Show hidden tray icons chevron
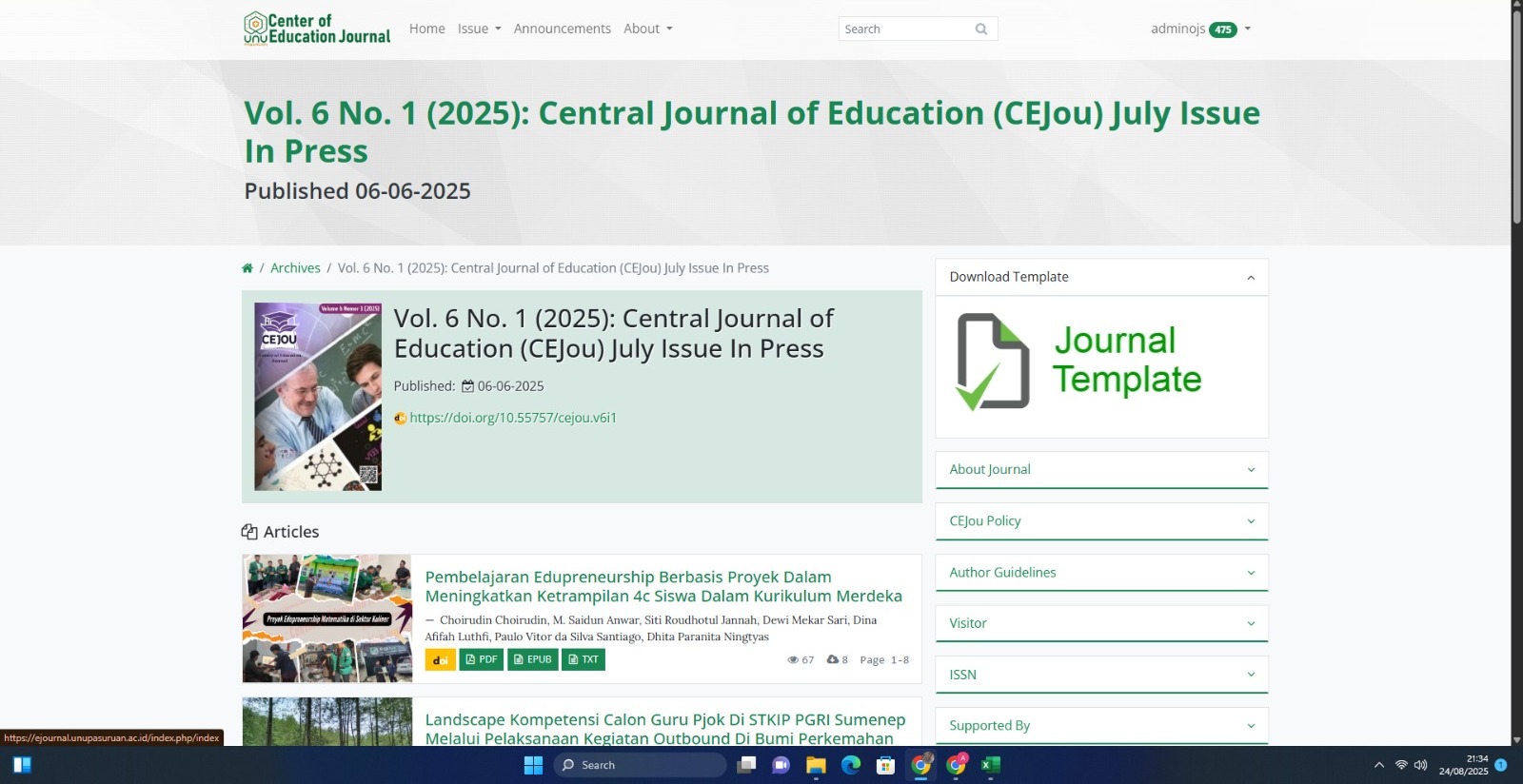Image resolution: width=1523 pixels, height=784 pixels. [x=1379, y=765]
